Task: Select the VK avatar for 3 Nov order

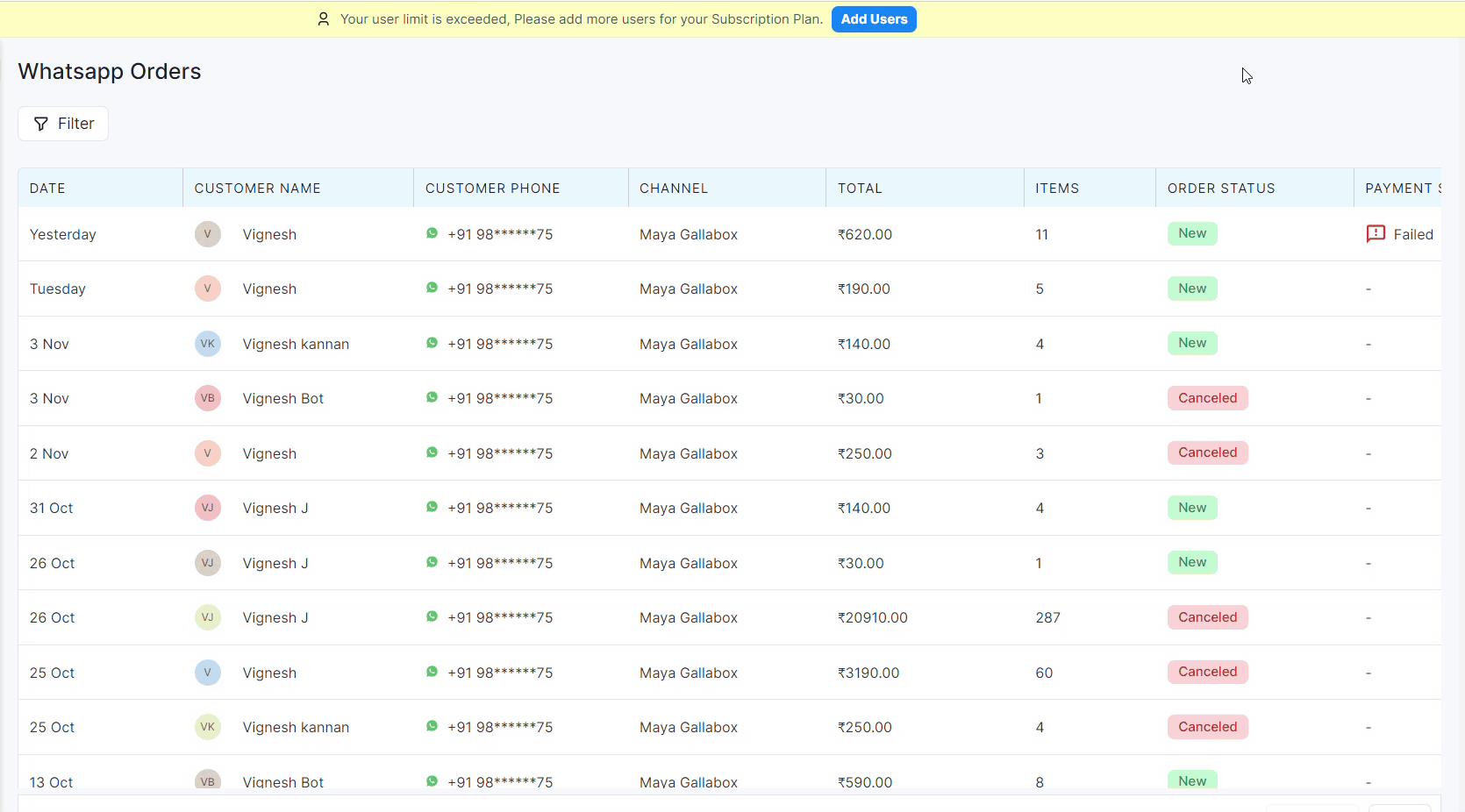Action: [207, 344]
